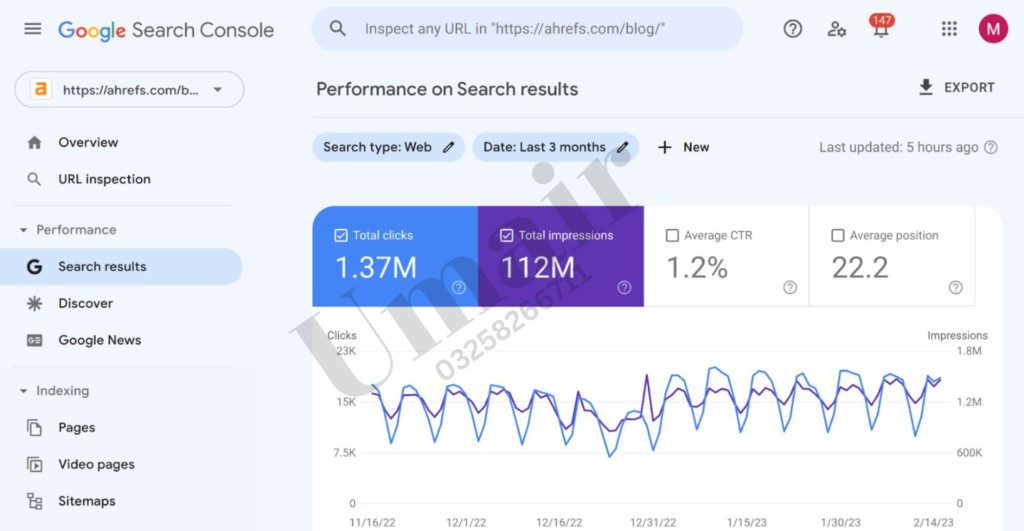Click the Video pages icon

tap(35, 464)
